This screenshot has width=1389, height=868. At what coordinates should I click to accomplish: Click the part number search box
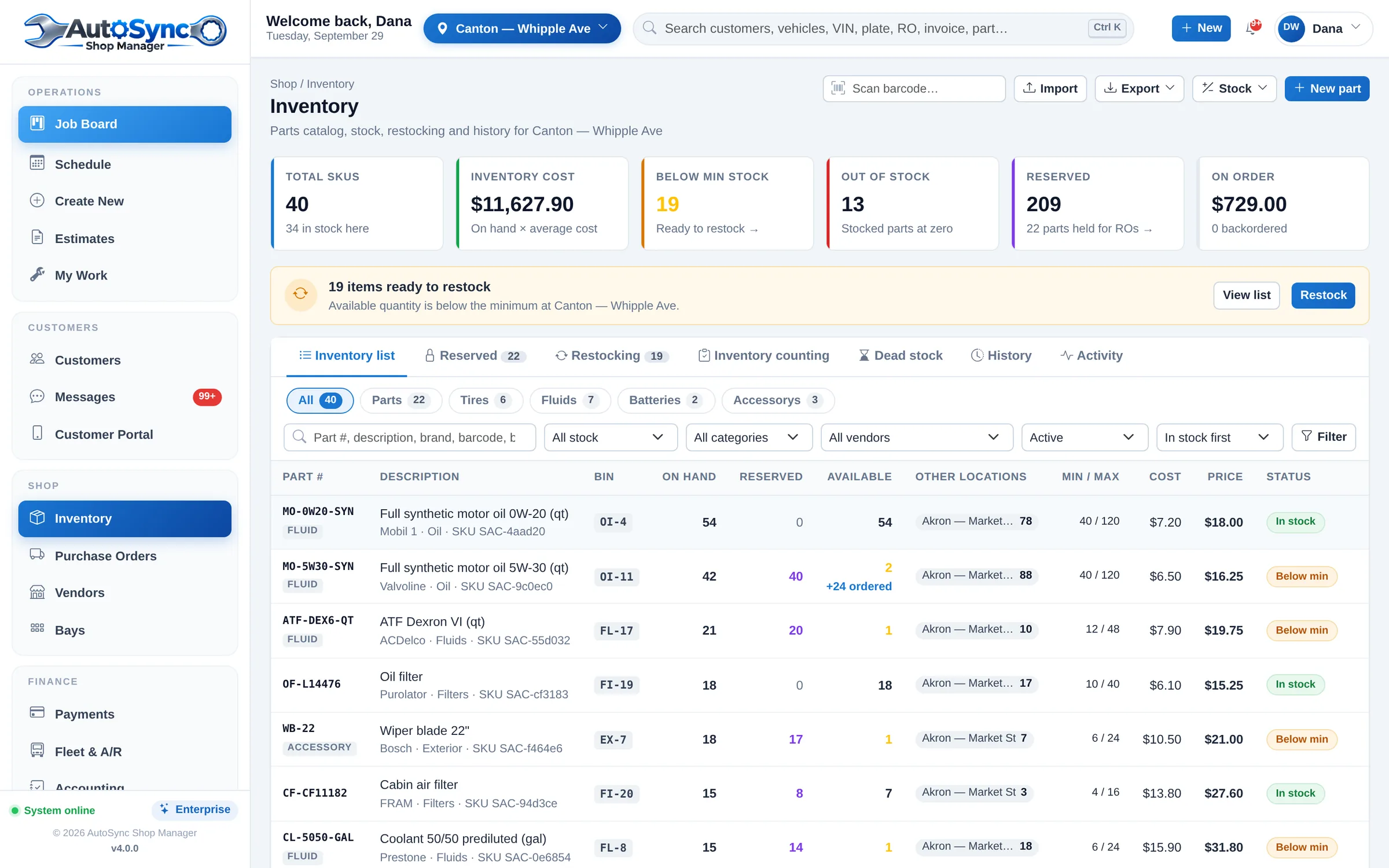[x=410, y=437]
